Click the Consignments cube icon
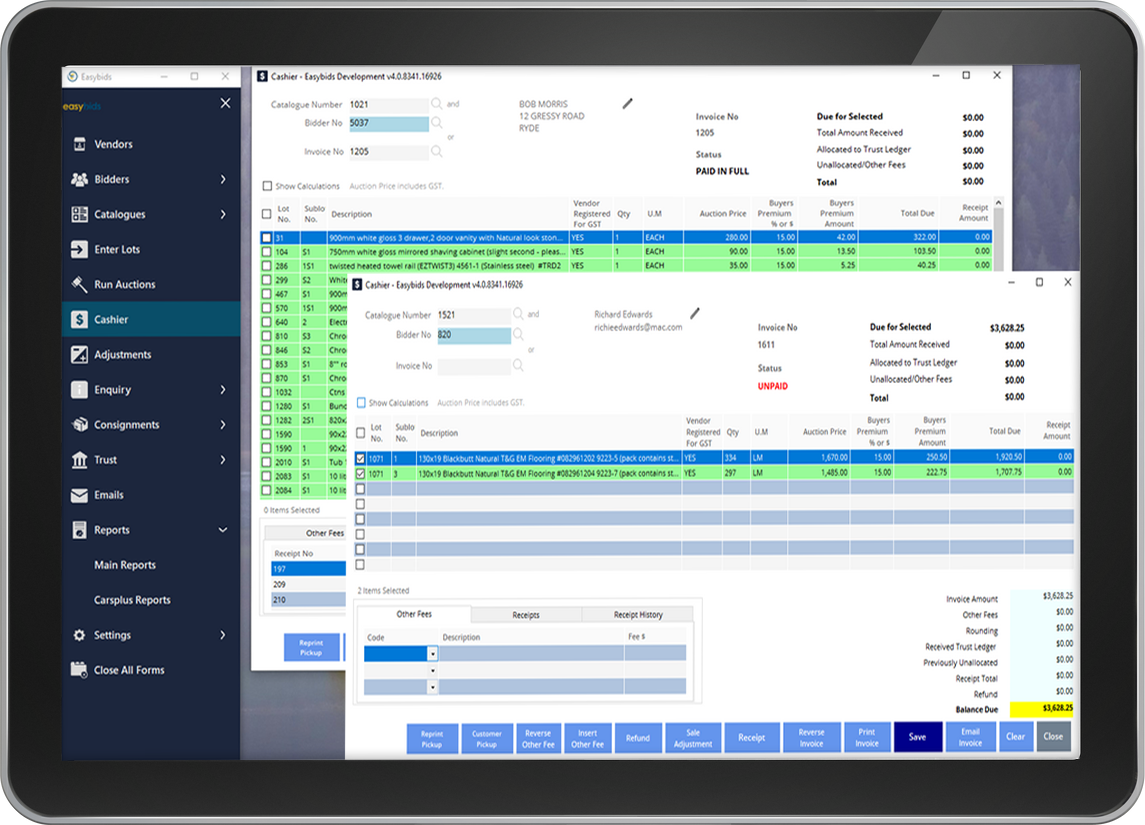The width and height of the screenshot is (1145, 825). point(80,424)
